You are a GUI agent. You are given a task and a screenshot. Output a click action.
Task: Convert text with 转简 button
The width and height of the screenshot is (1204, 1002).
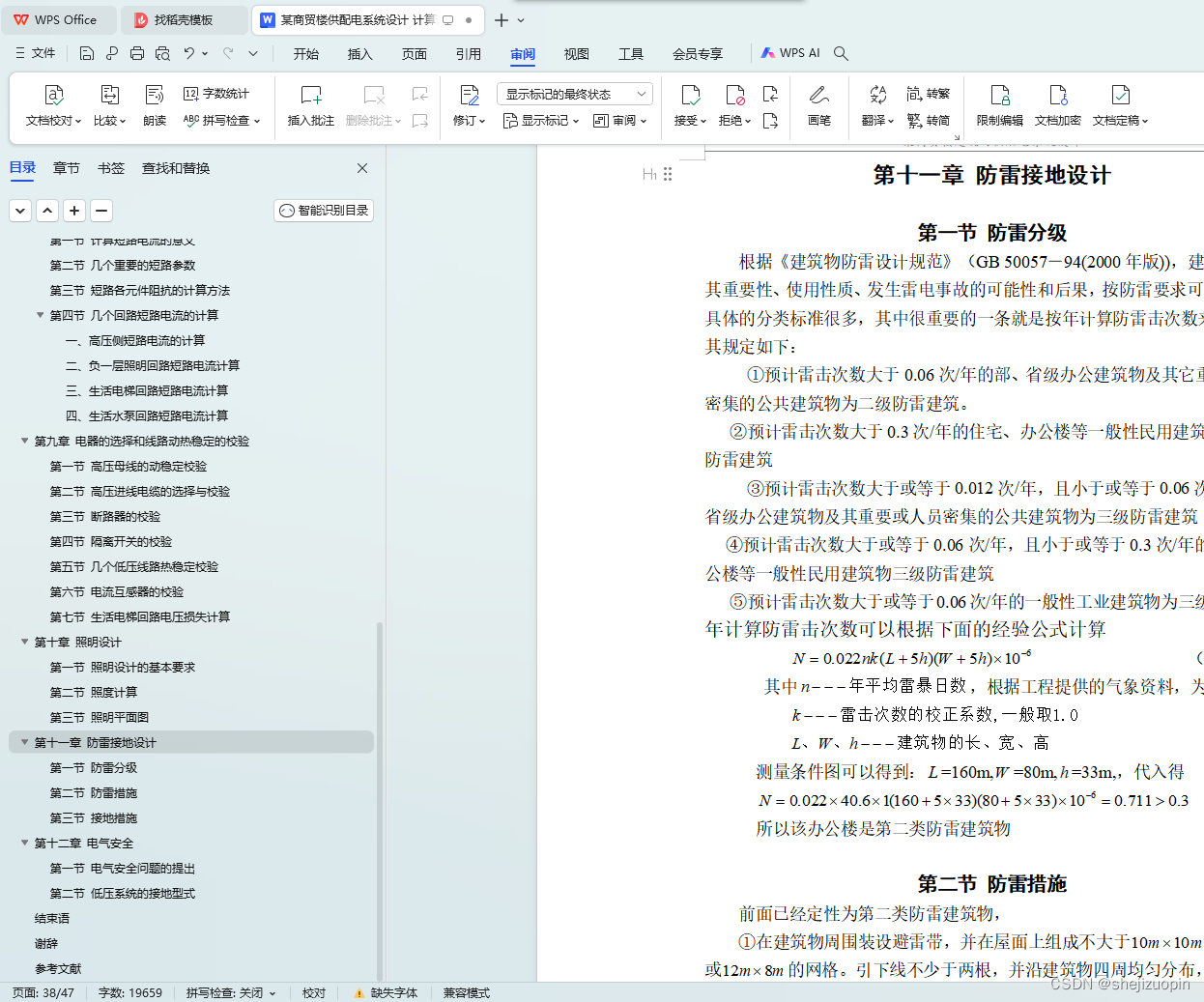click(x=929, y=121)
